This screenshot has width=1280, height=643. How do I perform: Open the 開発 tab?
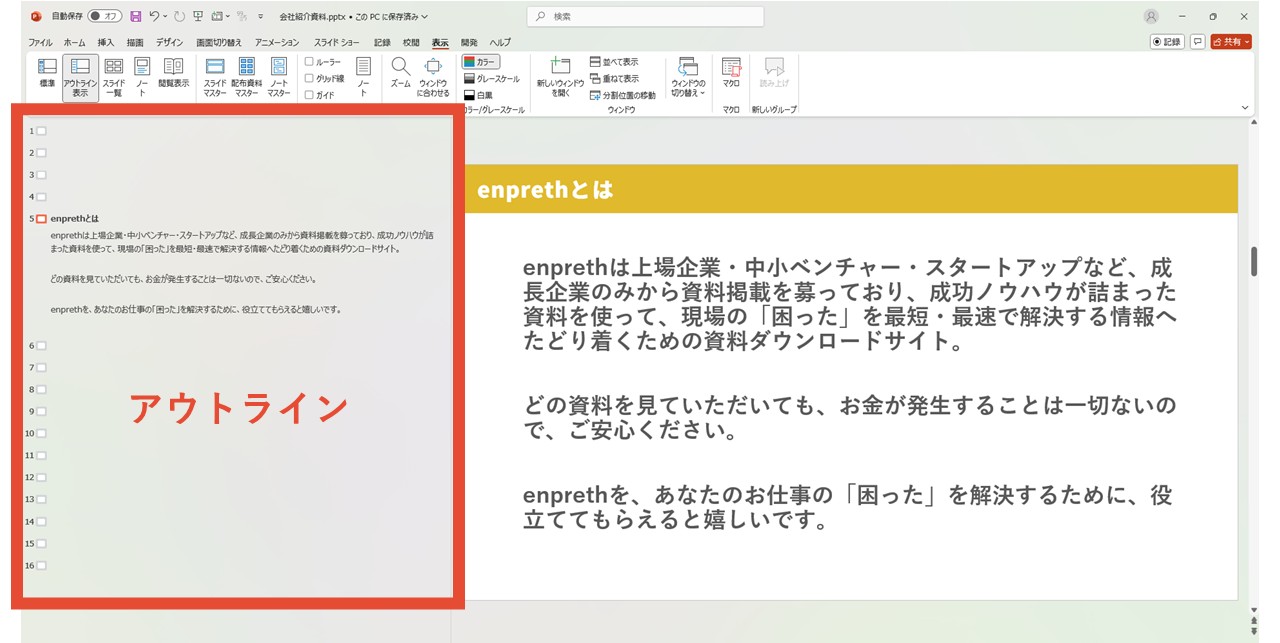coord(469,43)
